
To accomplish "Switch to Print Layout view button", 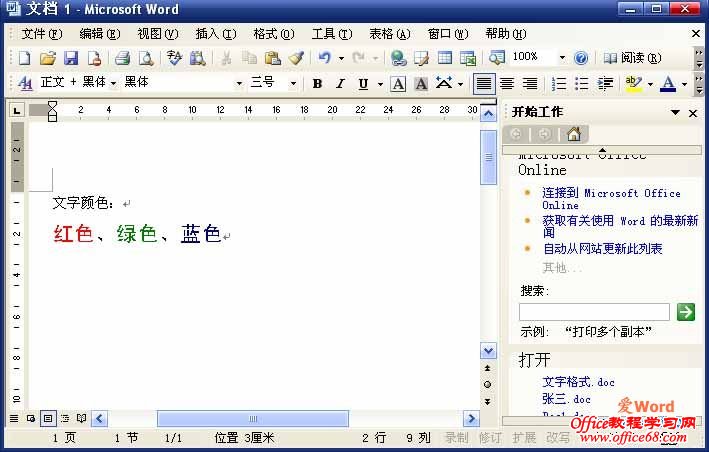I will coord(47,419).
